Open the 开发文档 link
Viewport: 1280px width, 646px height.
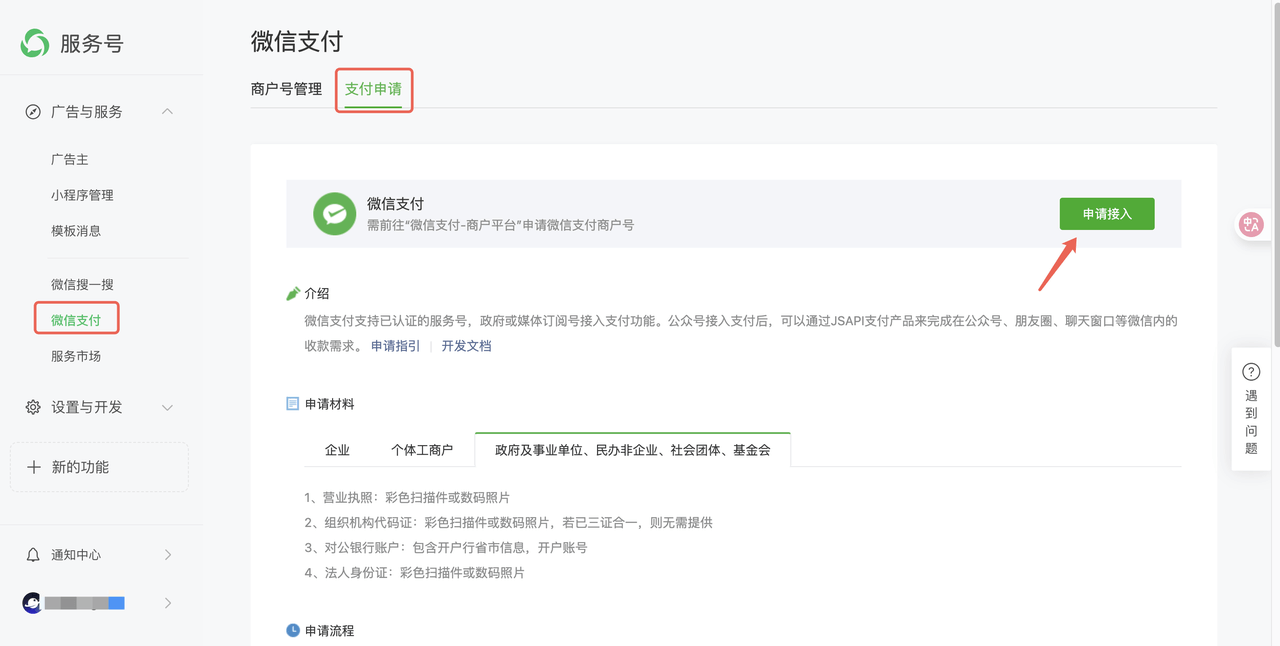(x=466, y=344)
